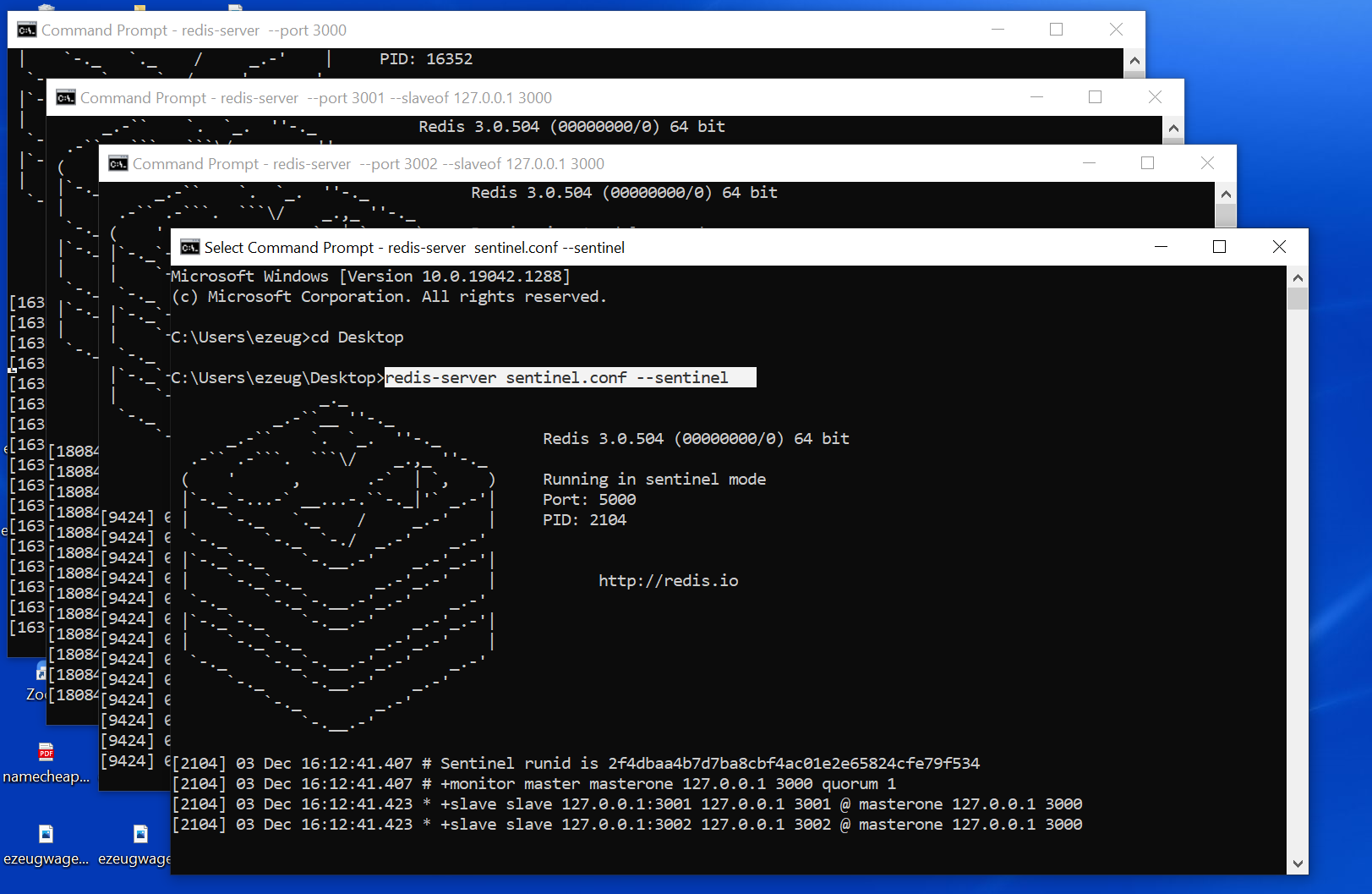1372x894 pixels.
Task: Maximize the sentinel Command Prompt window
Action: pyautogui.click(x=1219, y=247)
